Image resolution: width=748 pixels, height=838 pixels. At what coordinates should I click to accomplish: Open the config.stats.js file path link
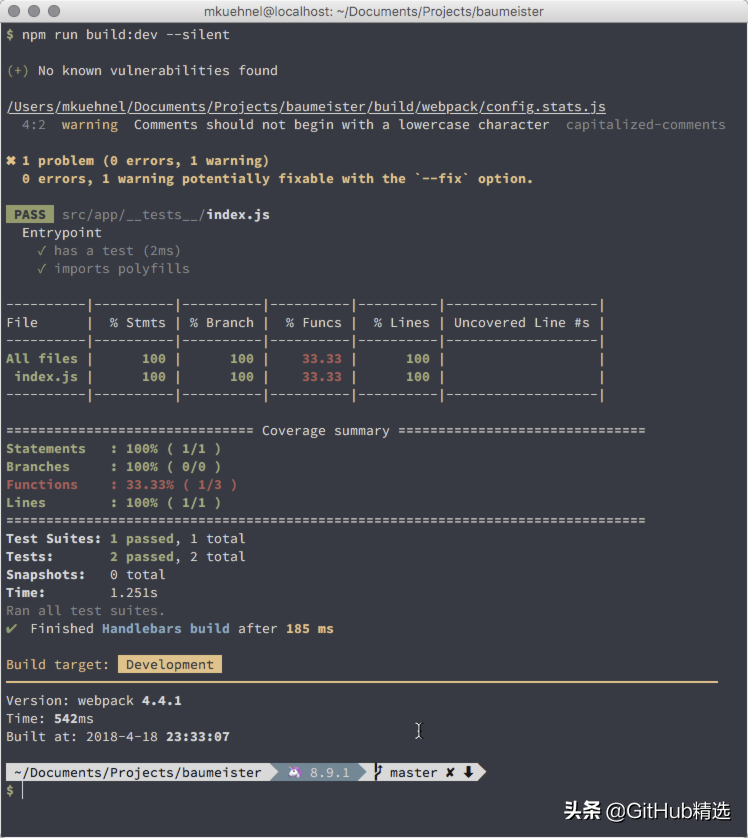tap(306, 107)
